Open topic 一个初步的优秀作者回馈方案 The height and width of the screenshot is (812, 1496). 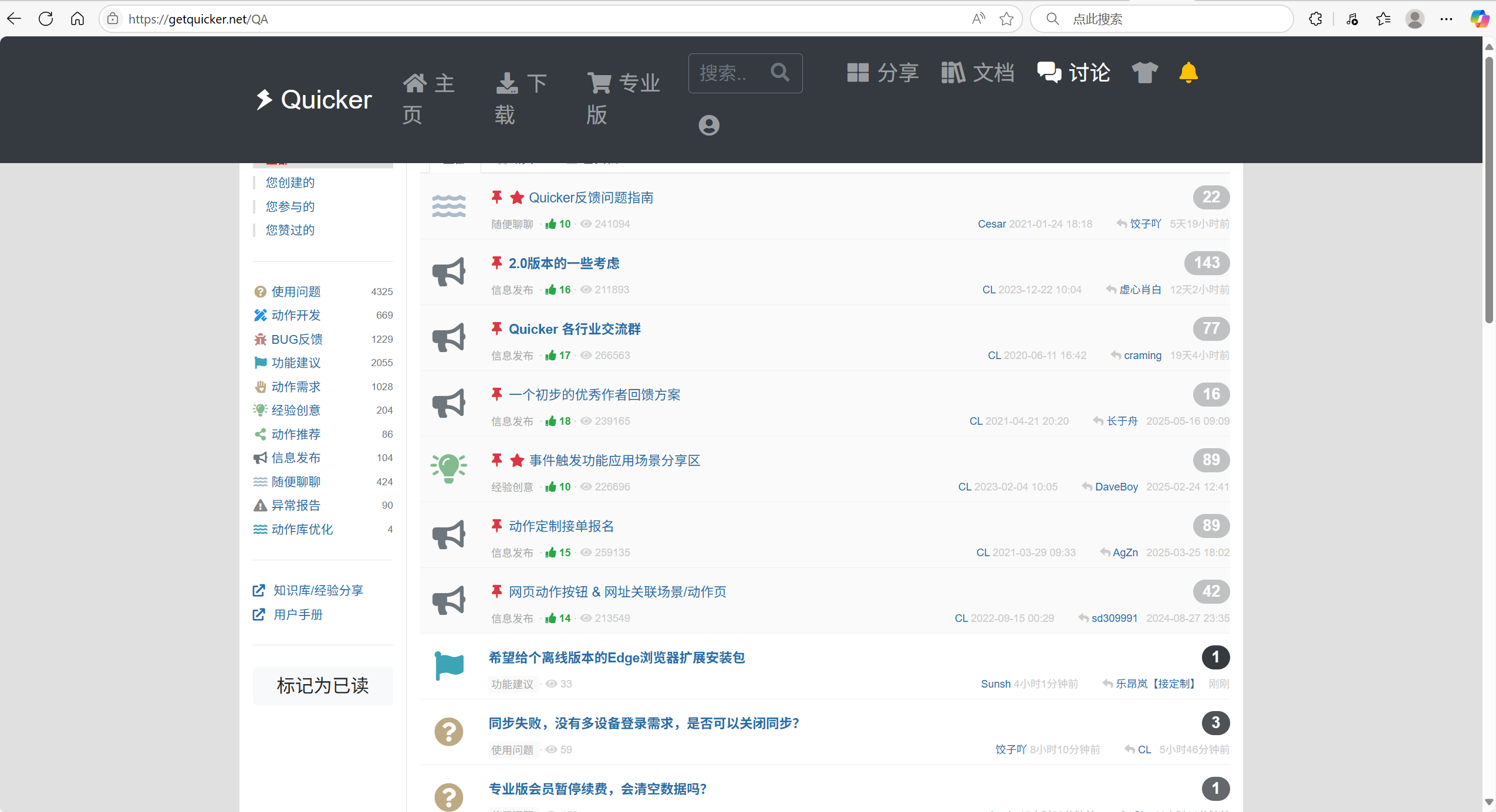pos(595,395)
